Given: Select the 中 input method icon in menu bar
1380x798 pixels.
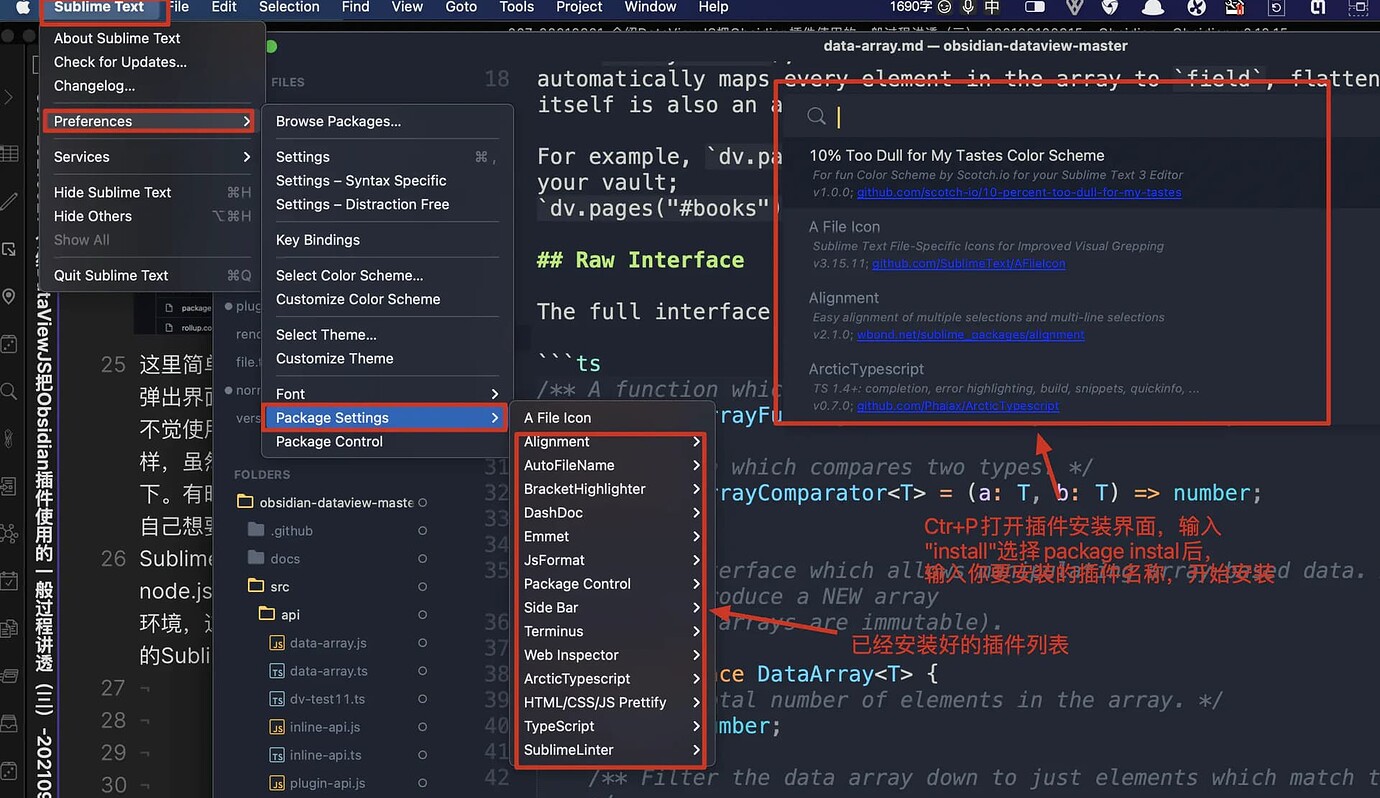Looking at the screenshot, I should 991,8.
